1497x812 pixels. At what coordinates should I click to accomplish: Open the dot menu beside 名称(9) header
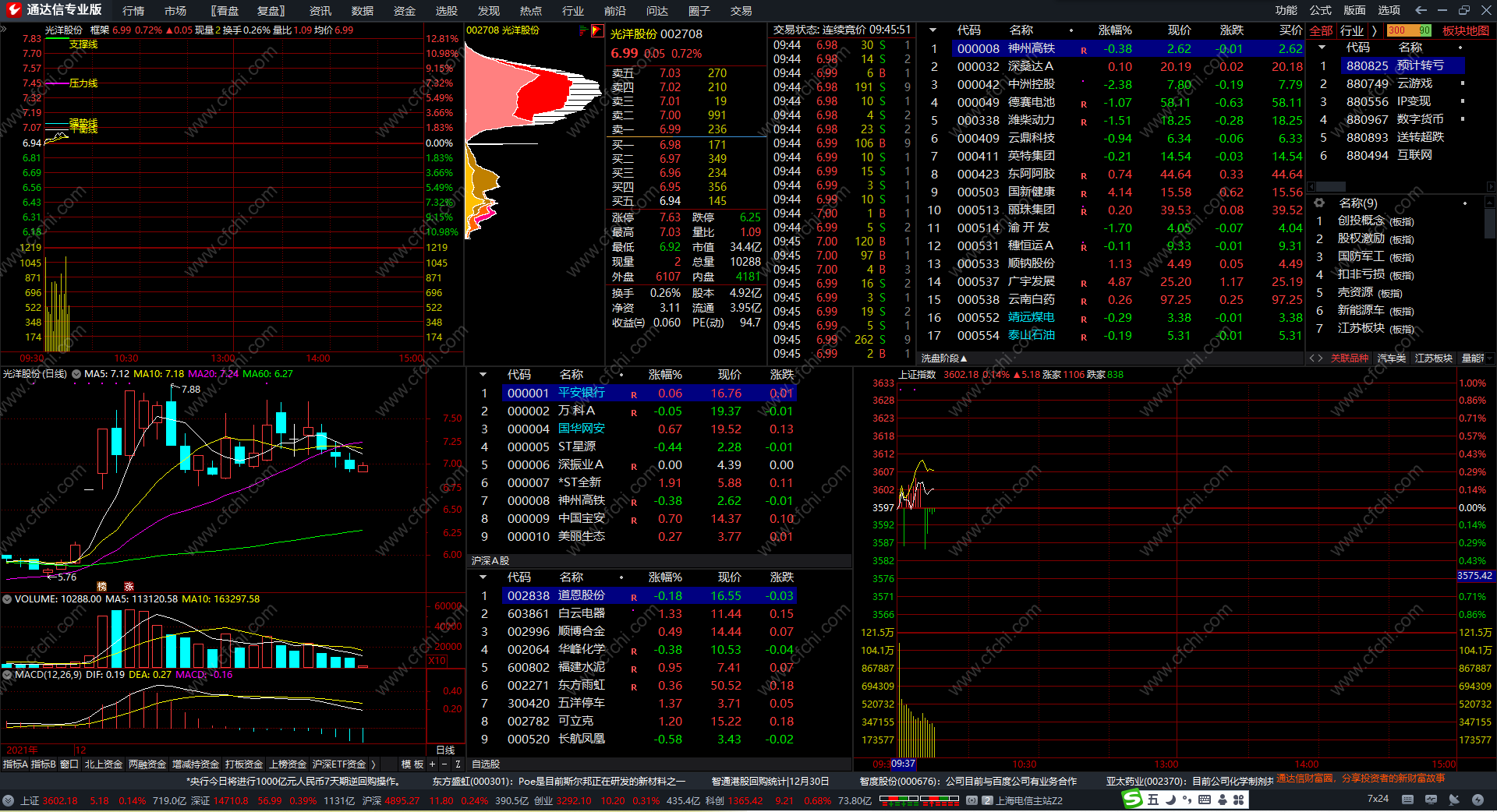1465,203
